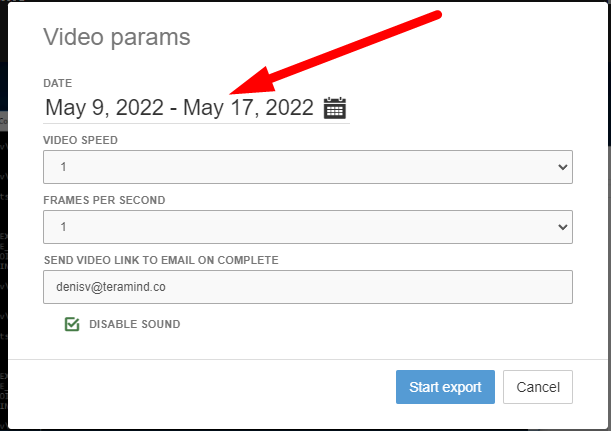611x431 pixels.
Task: Open the Video Speed combo box
Action: click(x=307, y=167)
